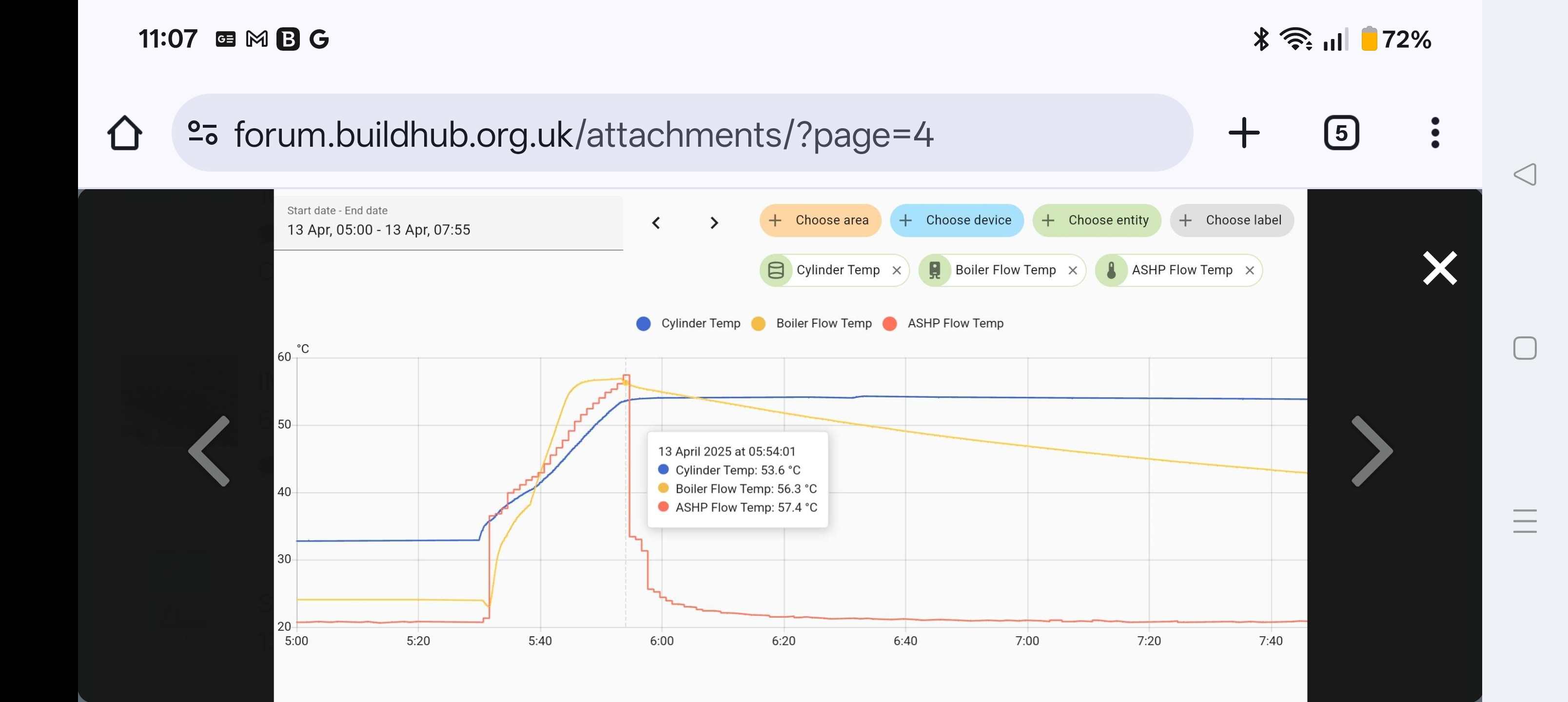Click Choose entity button
This screenshot has width=1568, height=702.
click(1096, 220)
